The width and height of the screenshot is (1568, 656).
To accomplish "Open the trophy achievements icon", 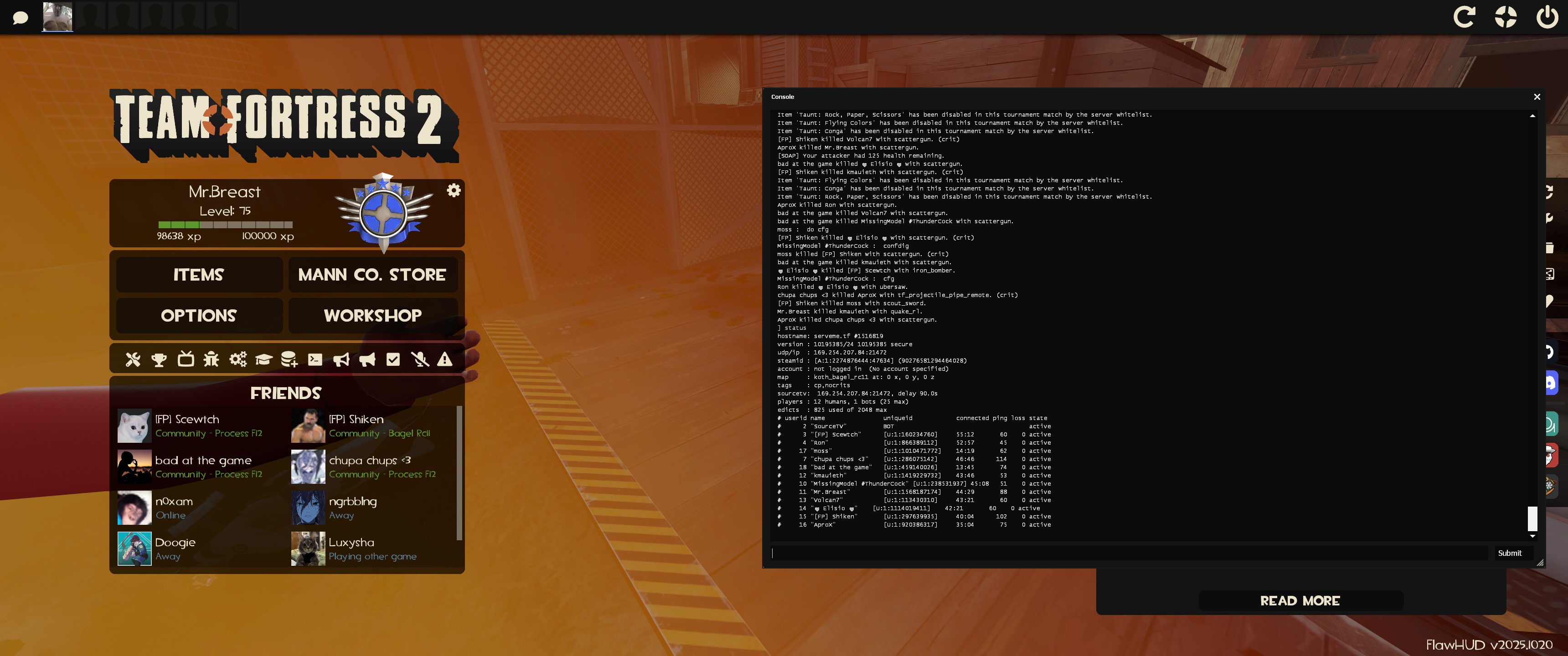I will (x=159, y=359).
